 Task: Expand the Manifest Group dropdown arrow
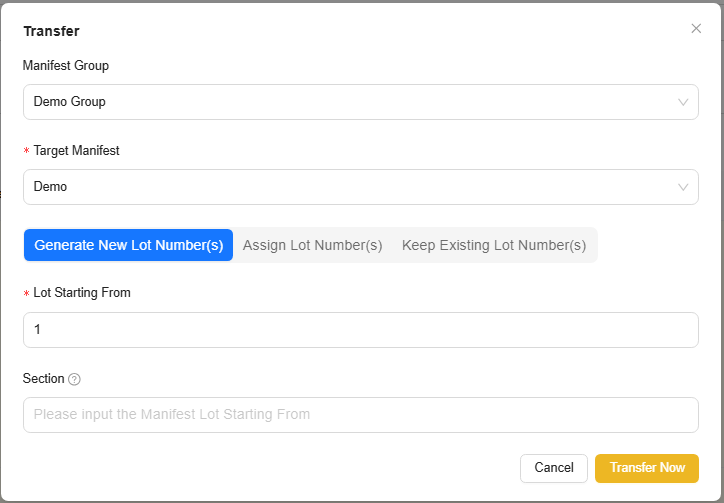(683, 102)
